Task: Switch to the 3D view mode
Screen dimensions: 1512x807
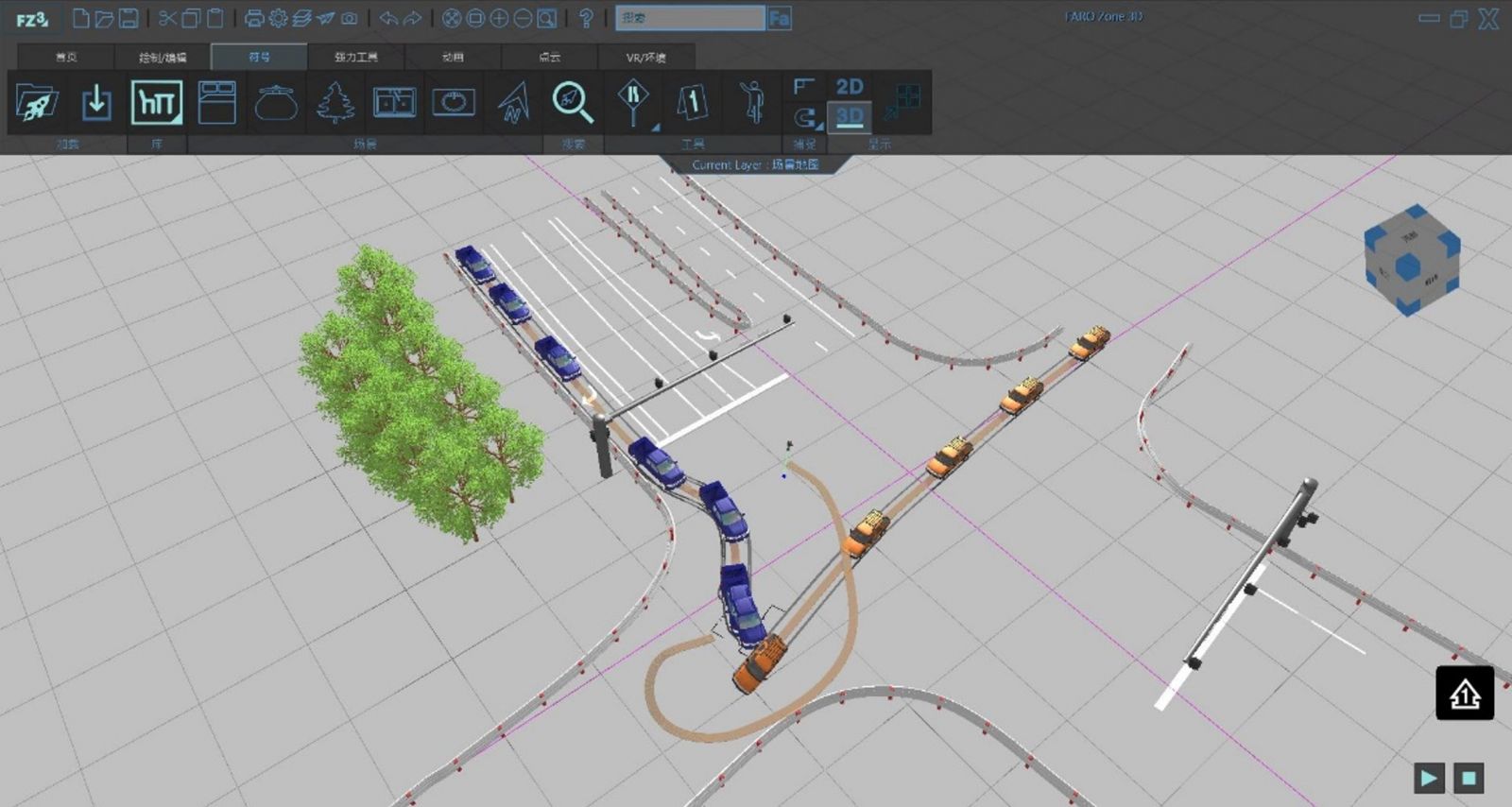Action: (x=850, y=118)
